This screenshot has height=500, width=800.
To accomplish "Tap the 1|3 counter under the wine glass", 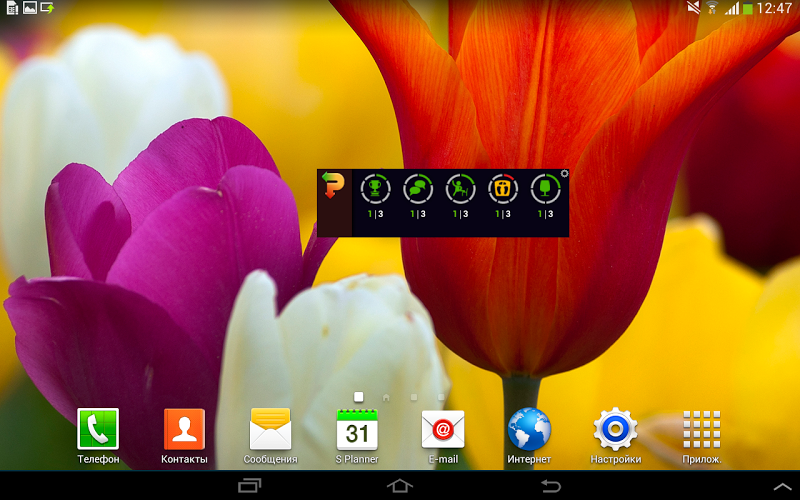I will coord(545,214).
